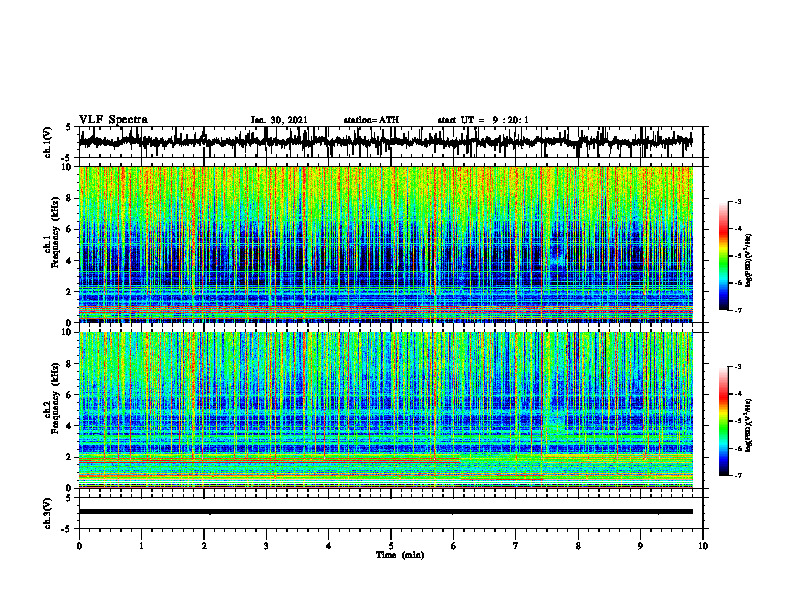Click the 'ch.3(V)' waveform axis label
Image resolution: width=792 pixels, height=612 pixels.
(x=48, y=513)
